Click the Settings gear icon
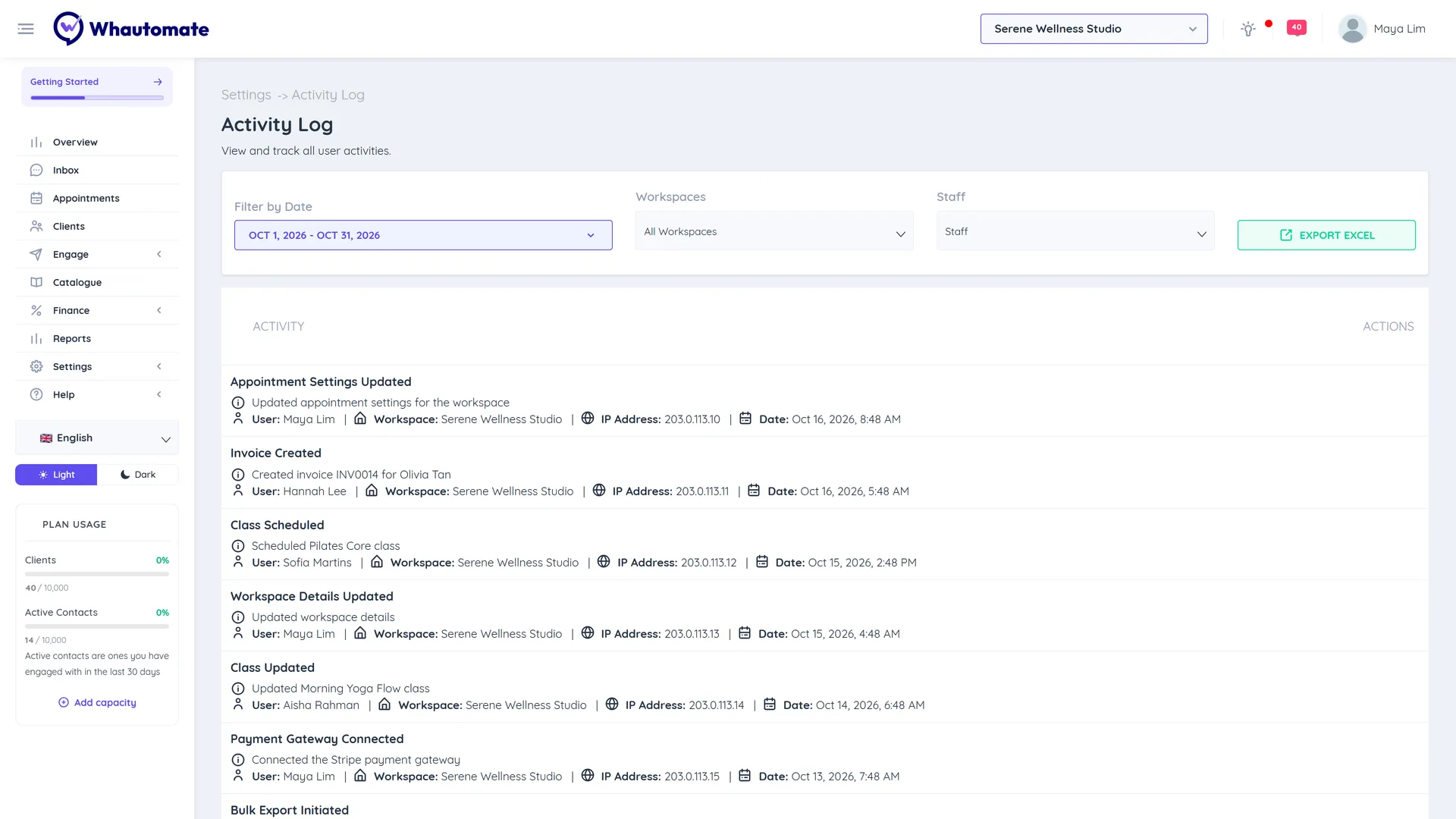The width and height of the screenshot is (1456, 819). pos(36,367)
